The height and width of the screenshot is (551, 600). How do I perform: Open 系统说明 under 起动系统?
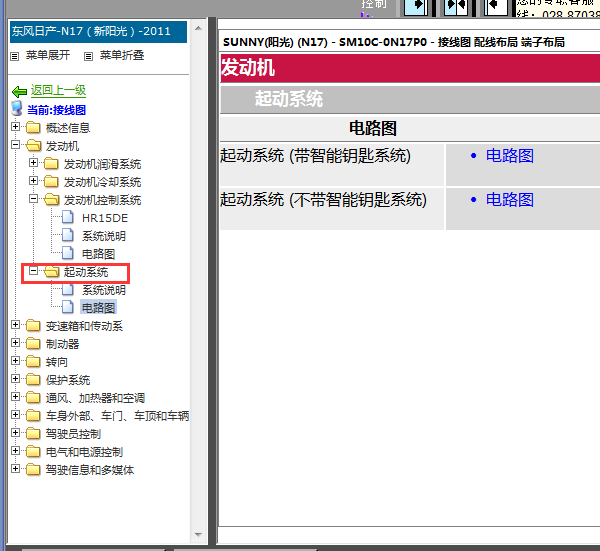click(x=104, y=290)
